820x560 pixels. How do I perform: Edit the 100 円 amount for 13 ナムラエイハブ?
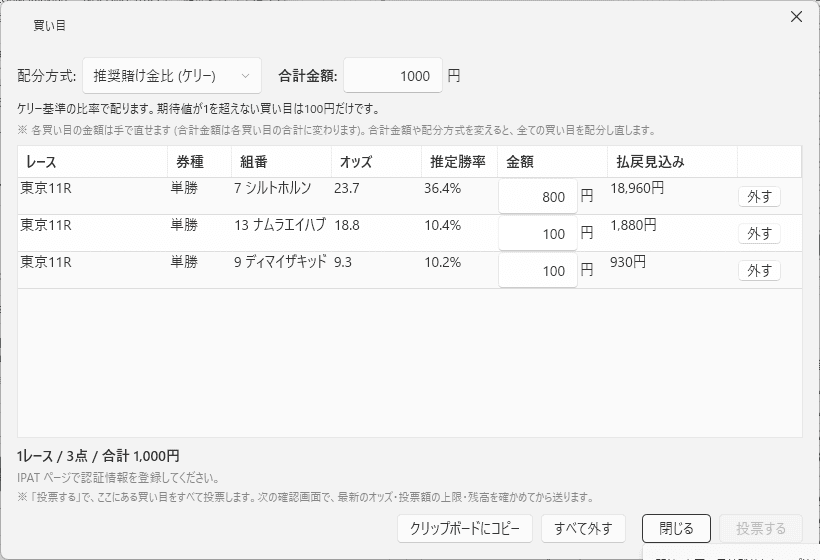tap(538, 233)
